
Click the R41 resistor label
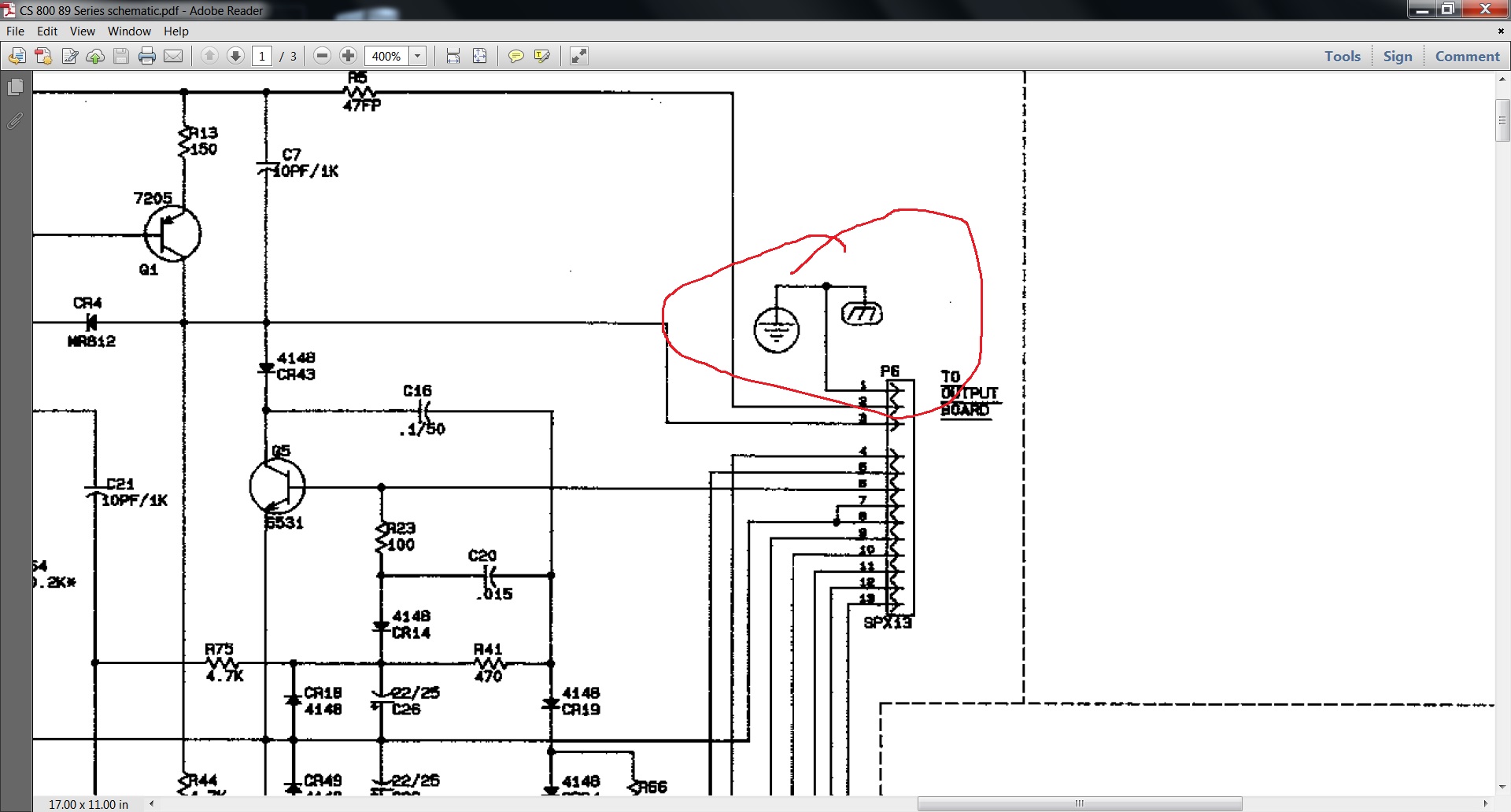coord(488,649)
